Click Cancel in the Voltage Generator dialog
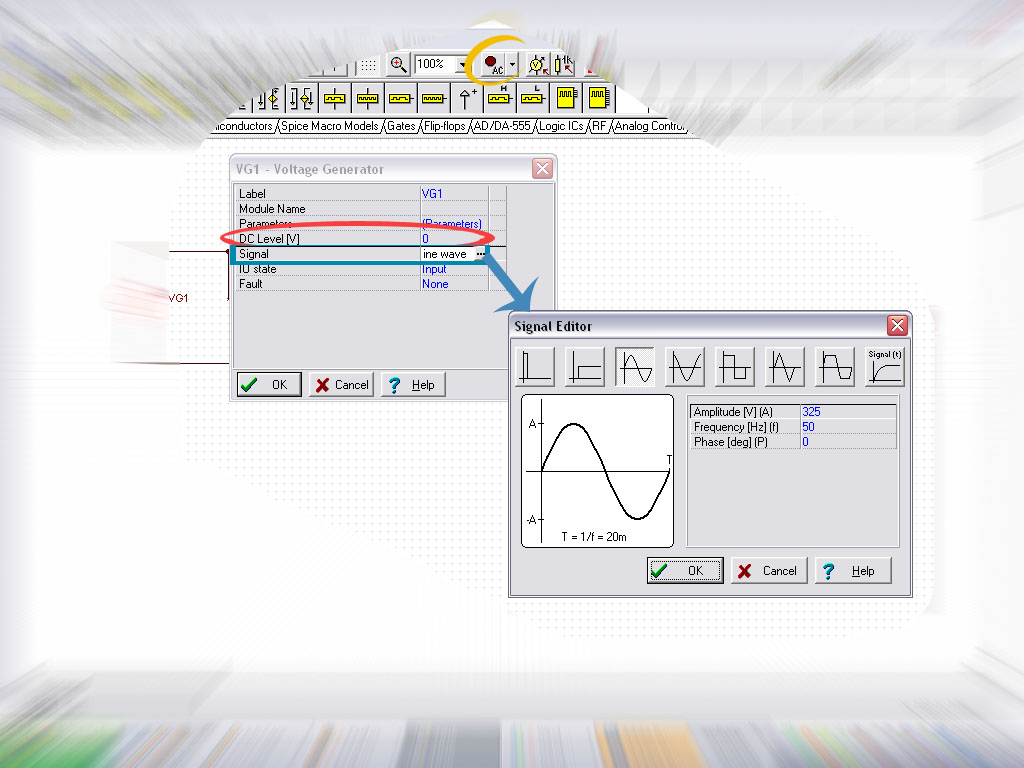The width and height of the screenshot is (1024, 768). click(341, 385)
